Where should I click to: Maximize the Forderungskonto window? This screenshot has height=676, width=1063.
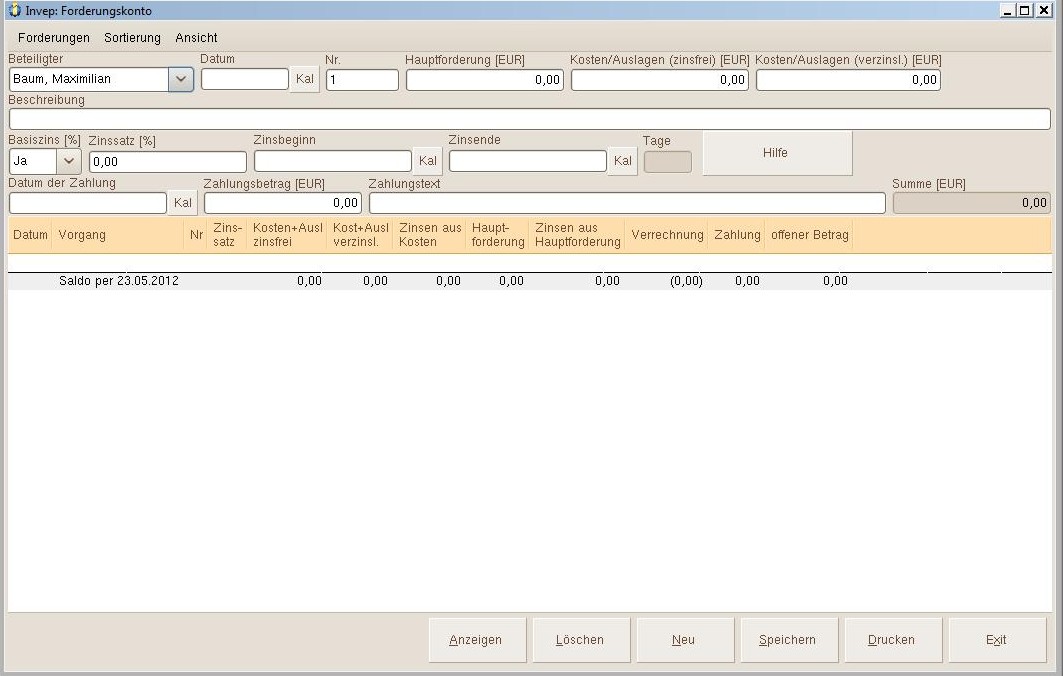(1025, 10)
